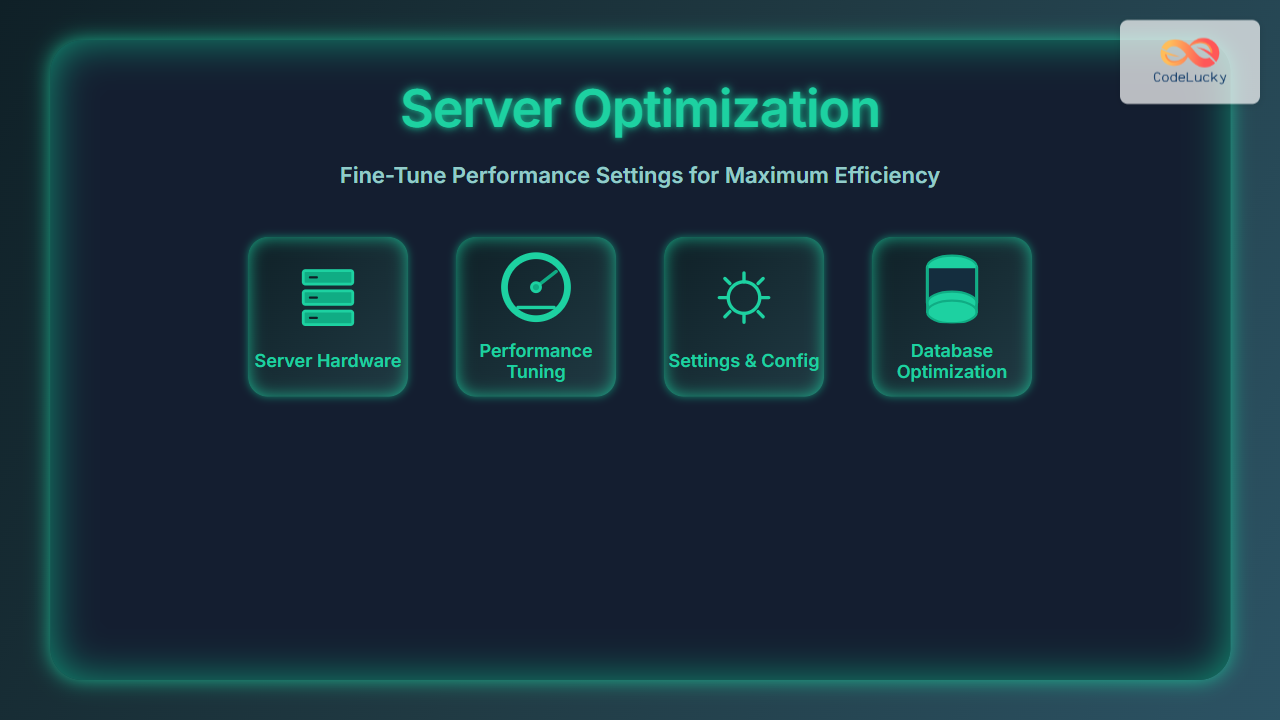
Task: Select the gear-shaped settings icon
Action: point(744,297)
